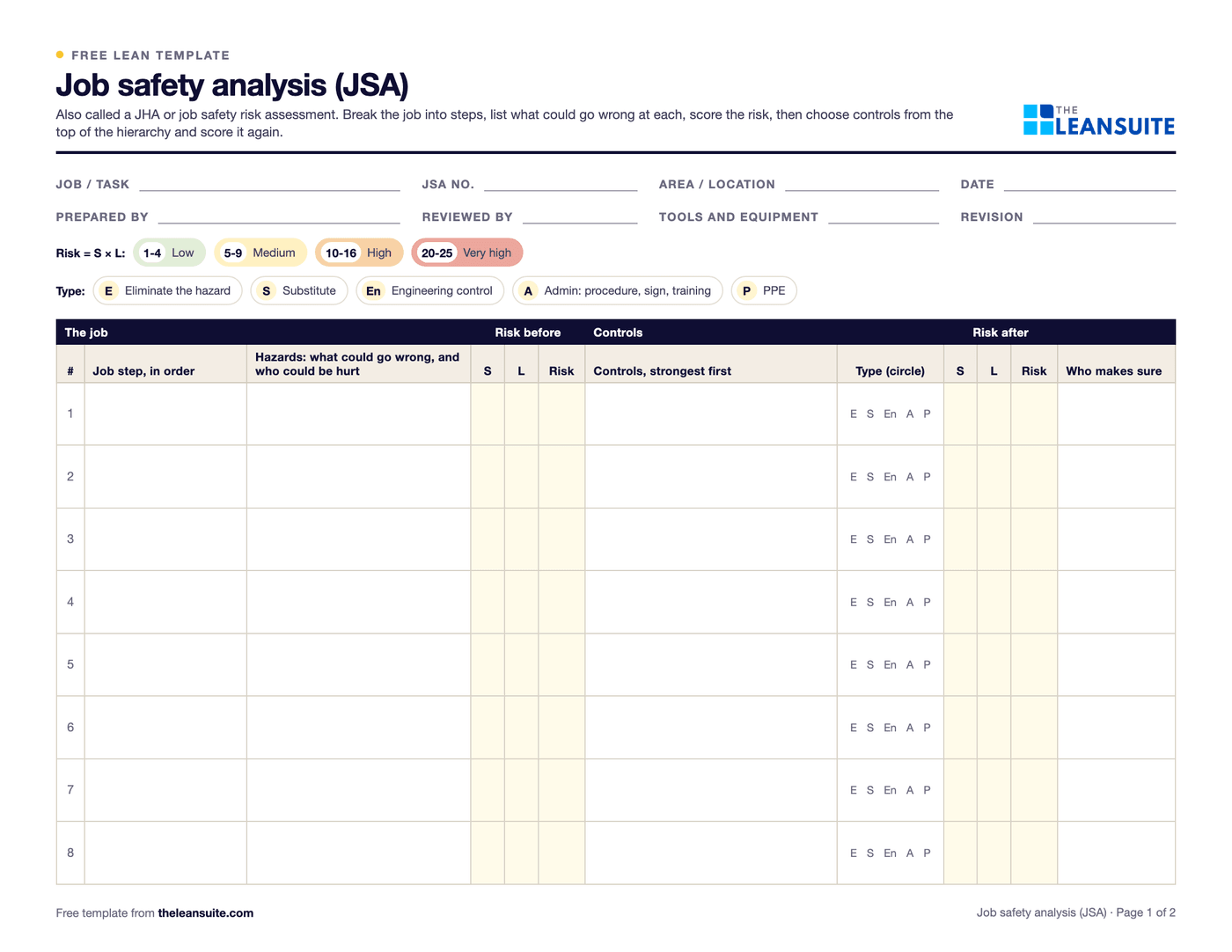This screenshot has height=952, width=1232.
Task: Select the En badge for Engineering control
Action: (x=373, y=291)
